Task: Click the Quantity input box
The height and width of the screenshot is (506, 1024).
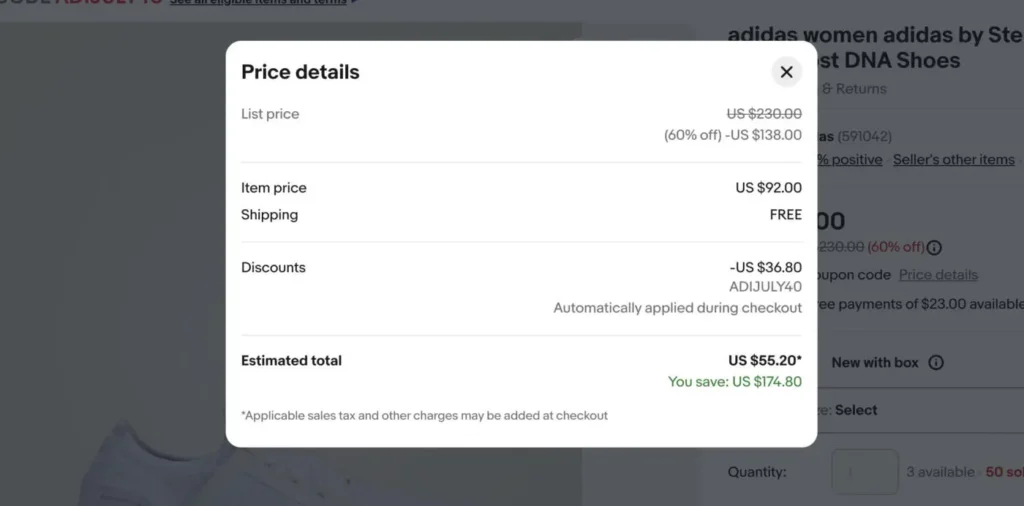Action: (865, 471)
